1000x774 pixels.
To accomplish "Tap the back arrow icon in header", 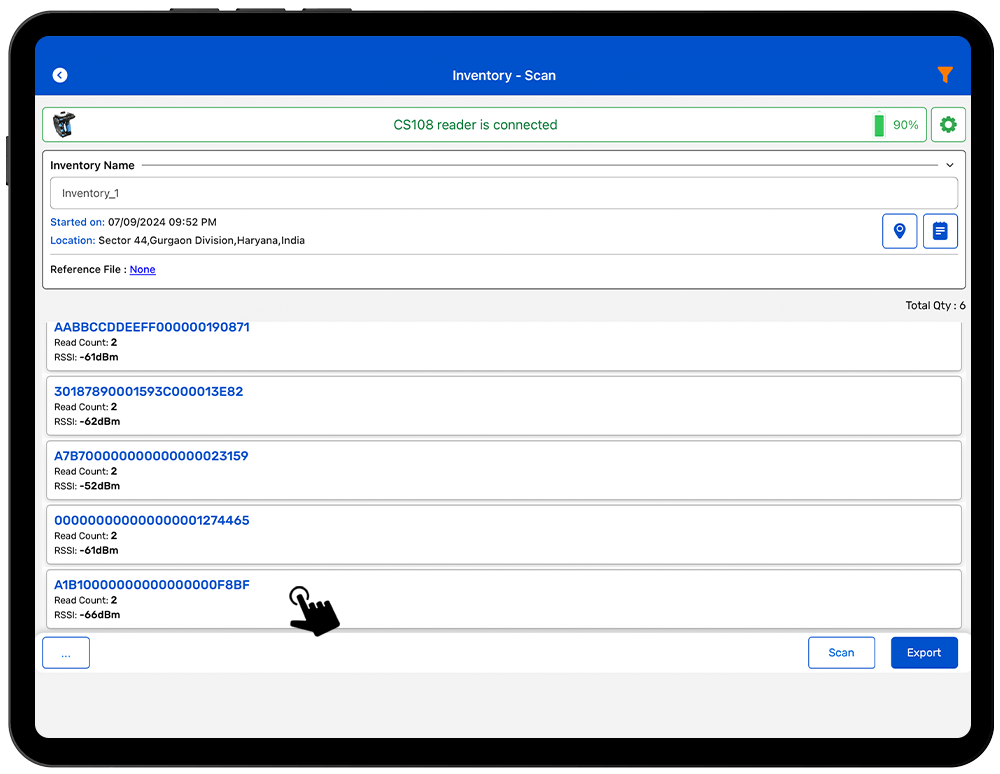I will [60, 75].
